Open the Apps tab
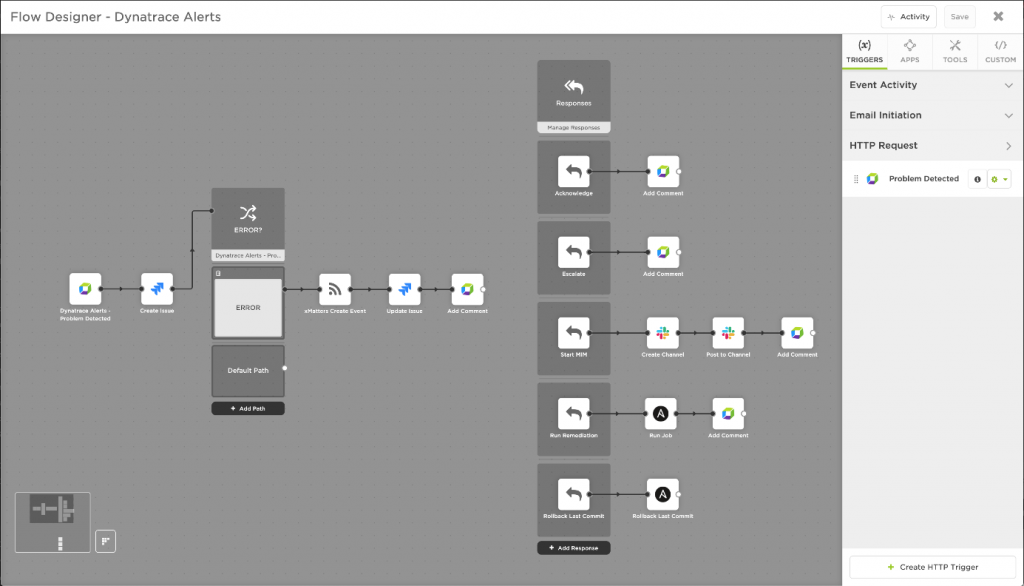This screenshot has width=1024, height=586. pyautogui.click(x=910, y=51)
